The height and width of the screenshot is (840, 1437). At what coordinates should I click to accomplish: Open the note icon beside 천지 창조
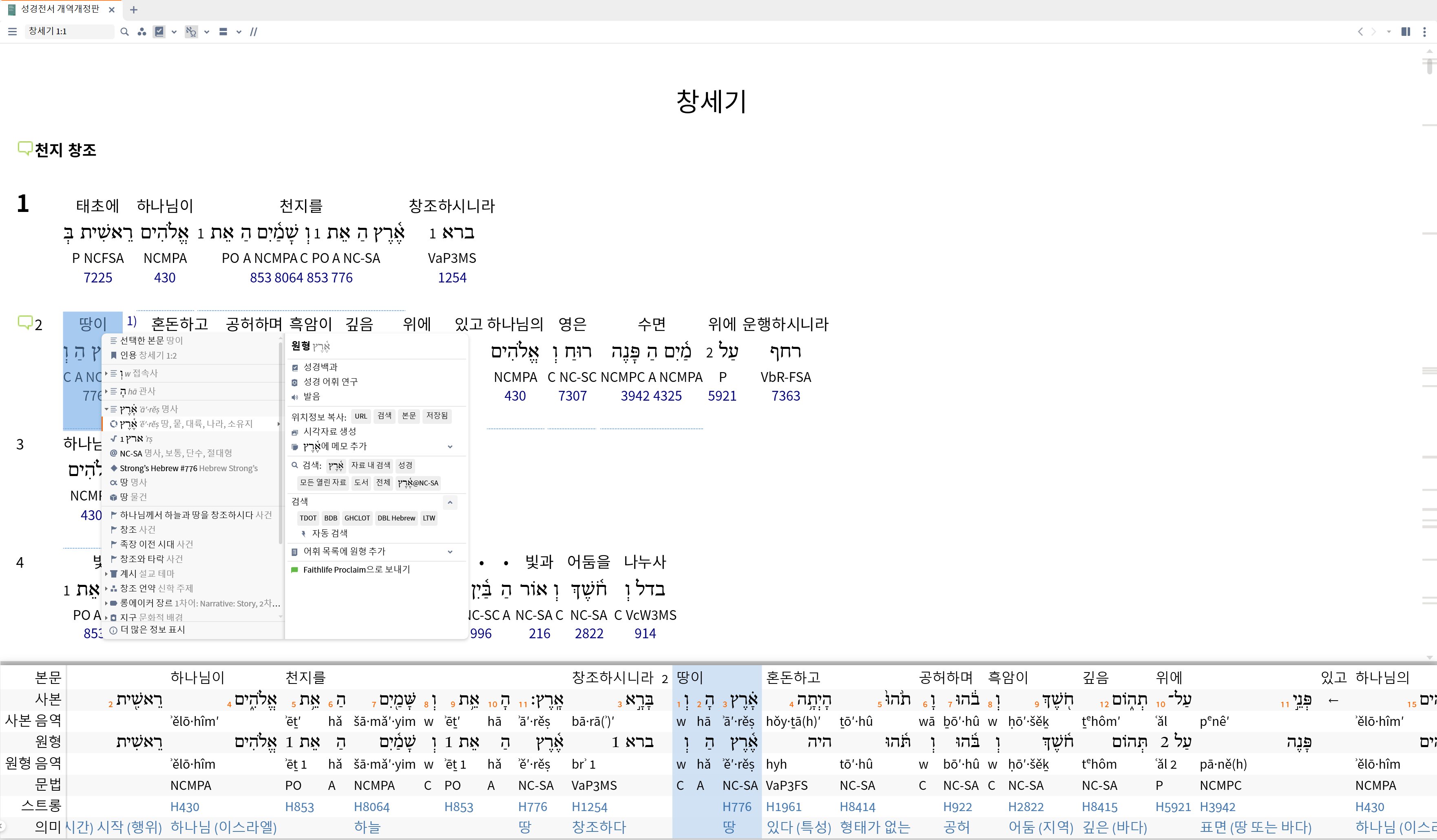(x=24, y=149)
